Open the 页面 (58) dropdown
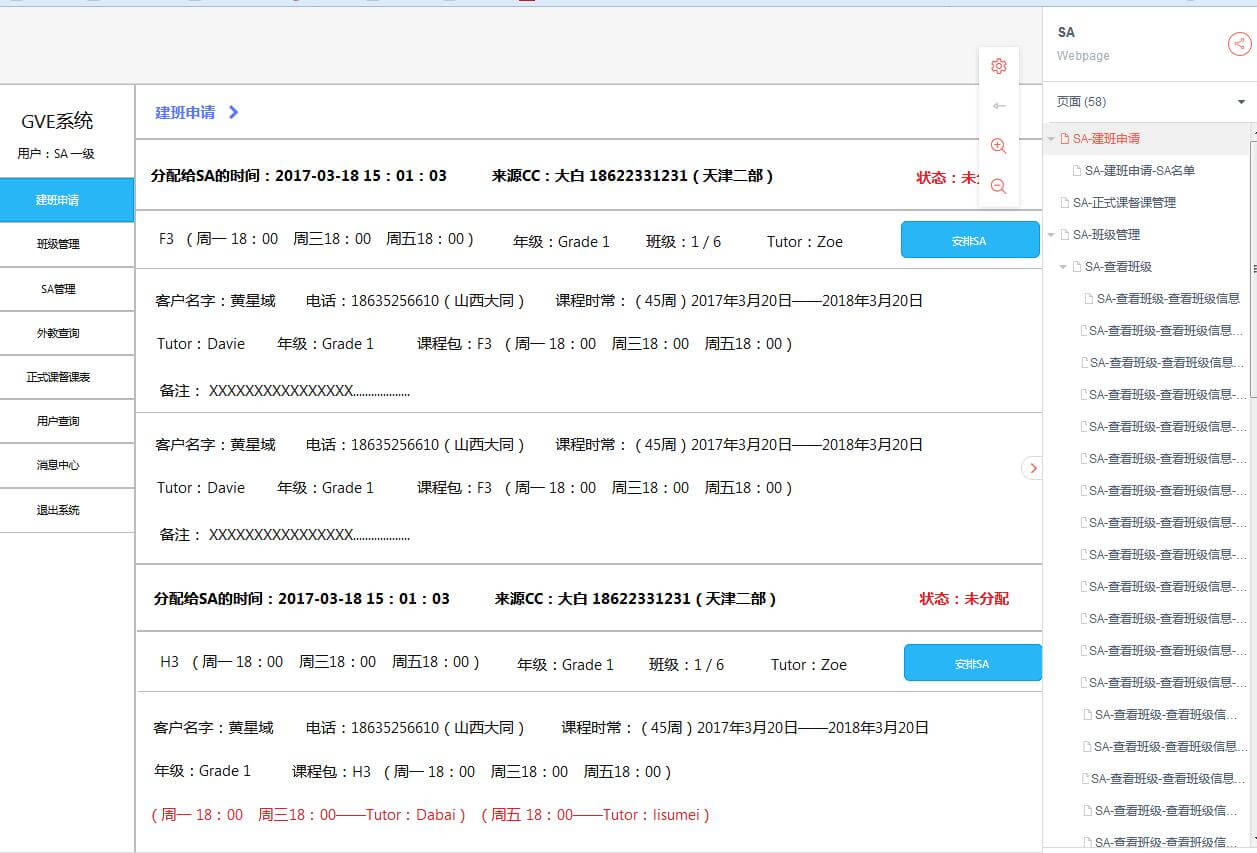 point(1241,102)
